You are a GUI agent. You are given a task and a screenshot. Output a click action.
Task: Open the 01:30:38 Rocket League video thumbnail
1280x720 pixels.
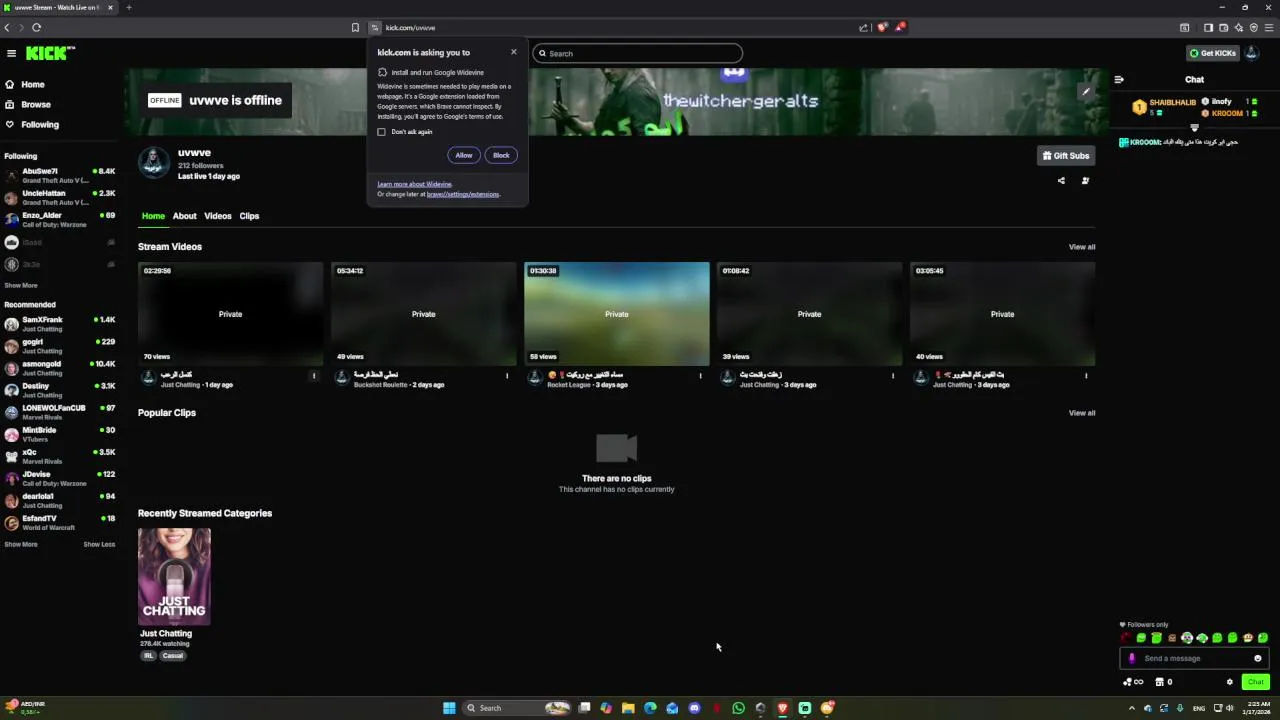[x=617, y=314]
